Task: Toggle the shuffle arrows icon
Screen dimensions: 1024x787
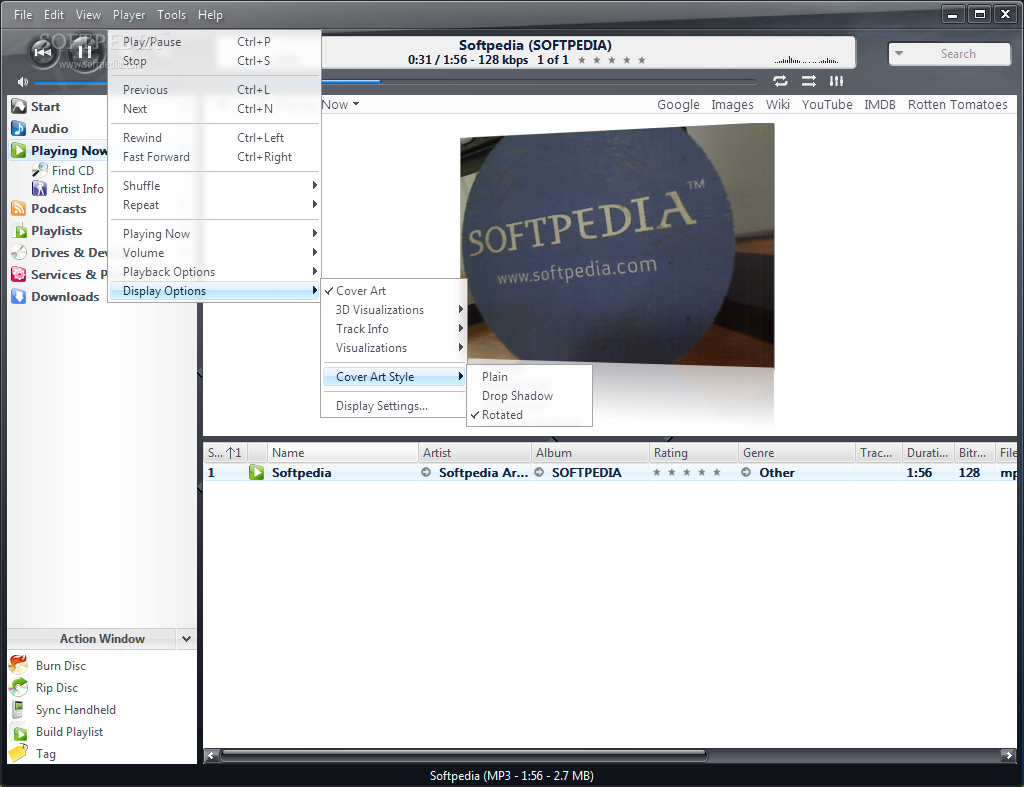Action: point(808,81)
